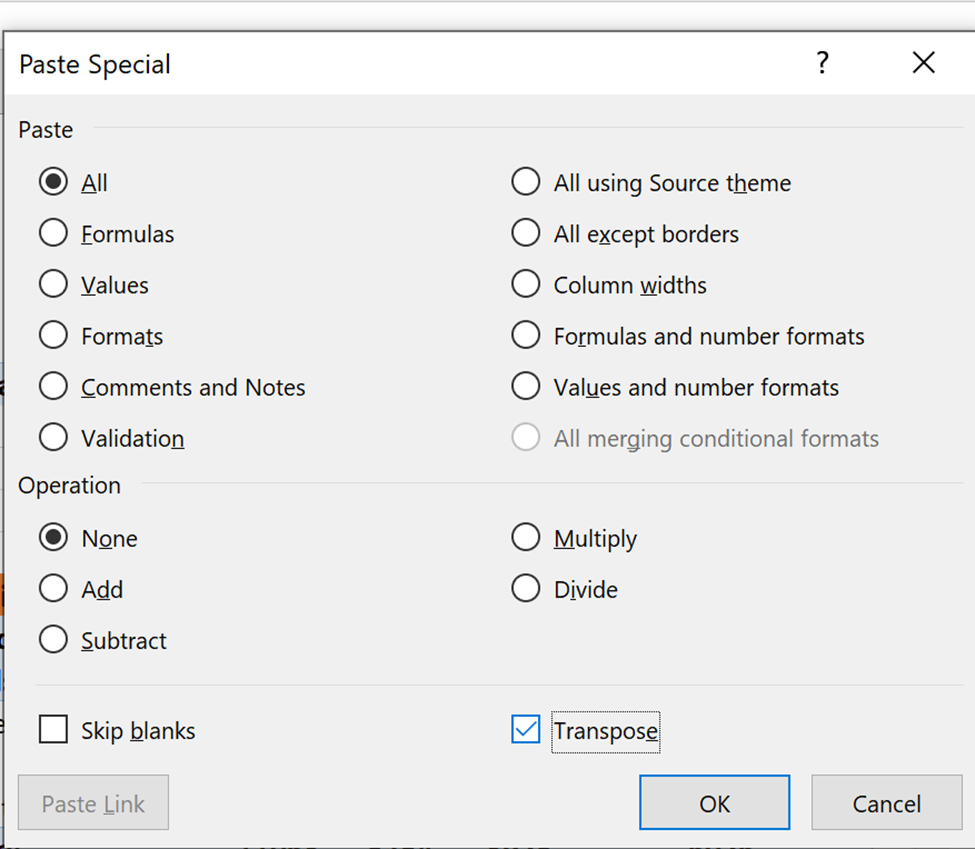This screenshot has width=975, height=849.
Task: Enable the Skip blanks checkbox
Action: (53, 729)
